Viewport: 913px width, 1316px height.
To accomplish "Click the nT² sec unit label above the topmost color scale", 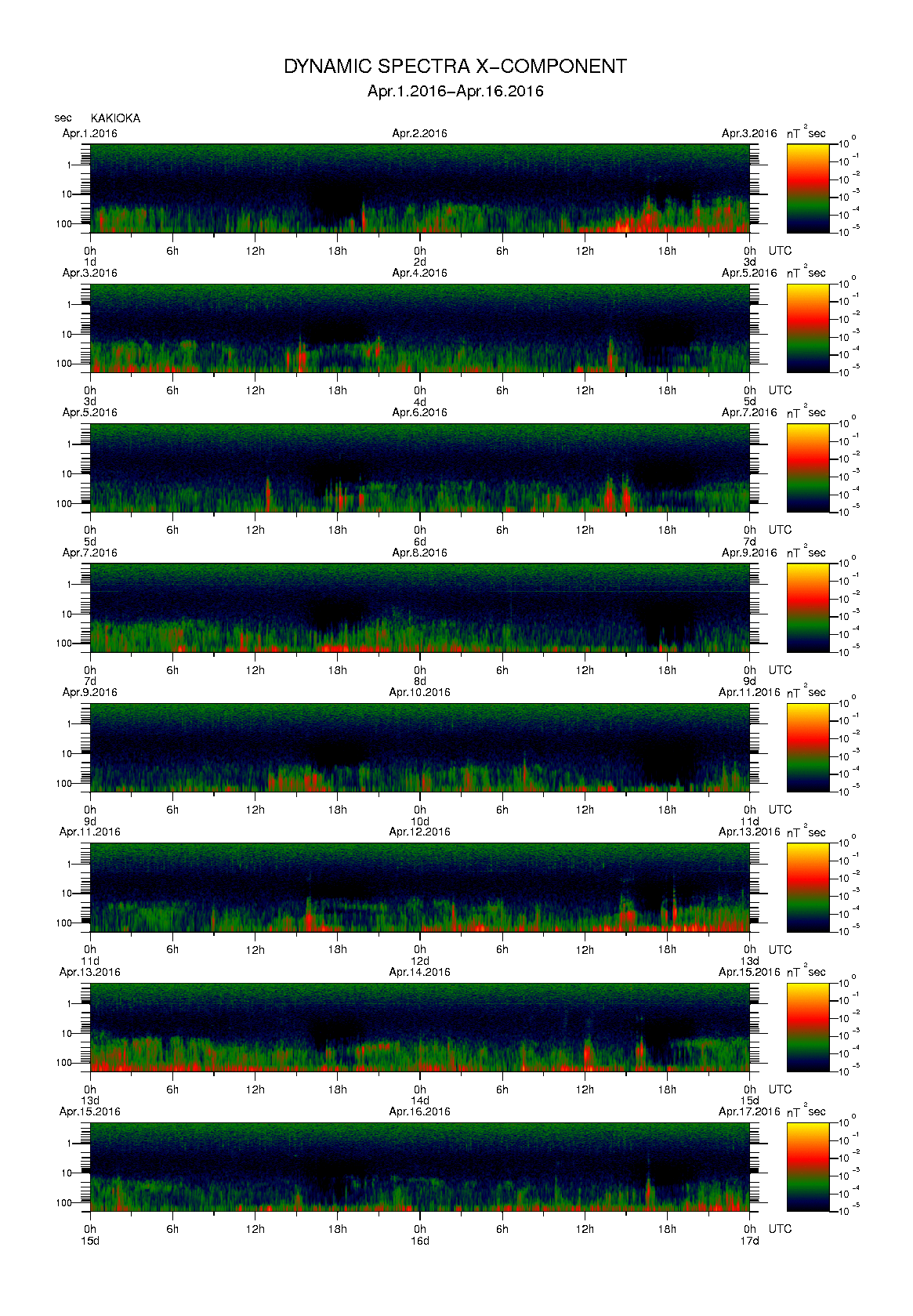I will 806,132.
